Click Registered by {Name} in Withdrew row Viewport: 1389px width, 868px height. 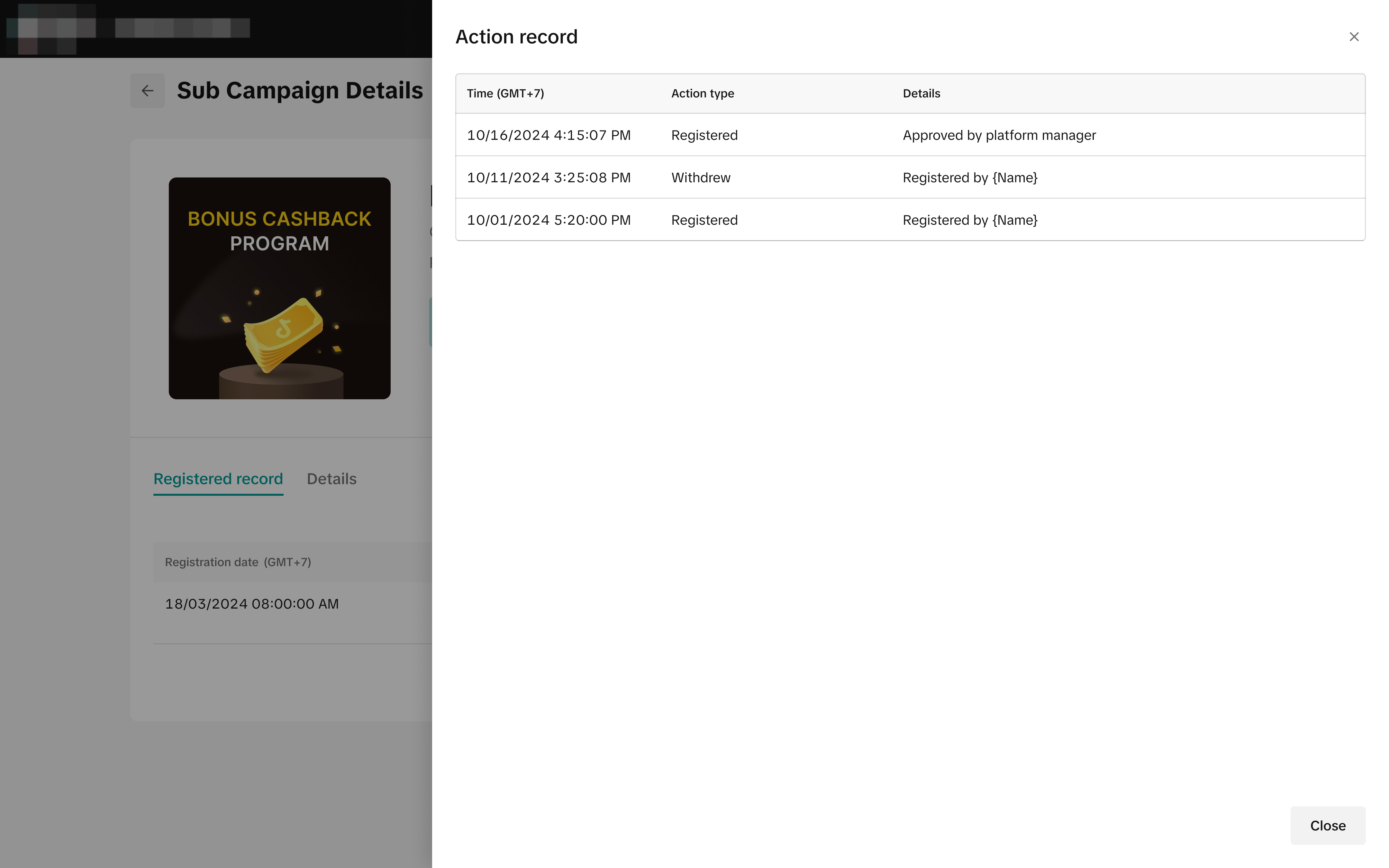tap(969, 178)
